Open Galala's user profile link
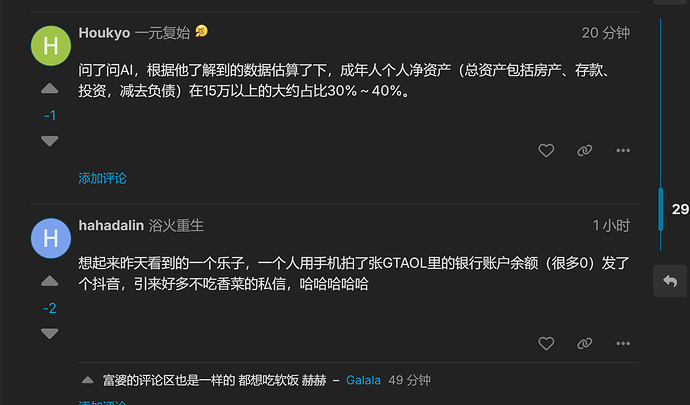This screenshot has height=405, width=690. (x=363, y=380)
